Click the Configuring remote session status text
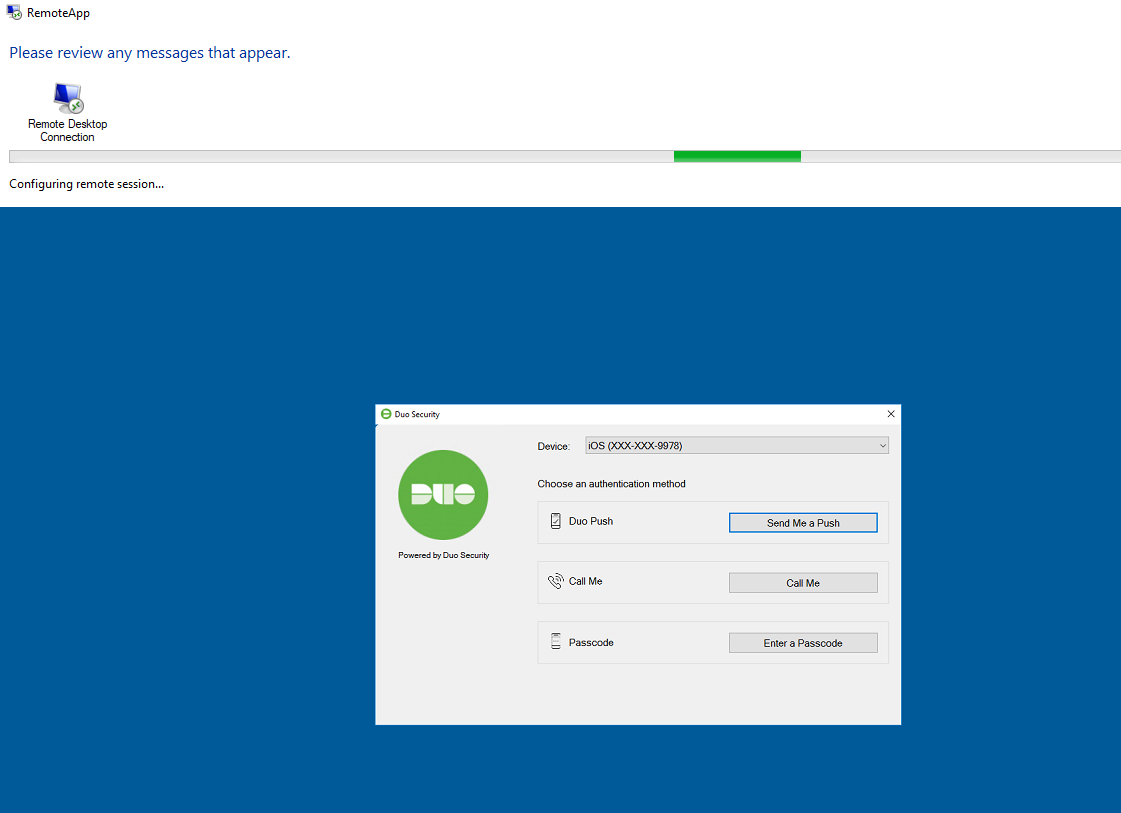This screenshot has height=813, width=1121. coord(86,183)
